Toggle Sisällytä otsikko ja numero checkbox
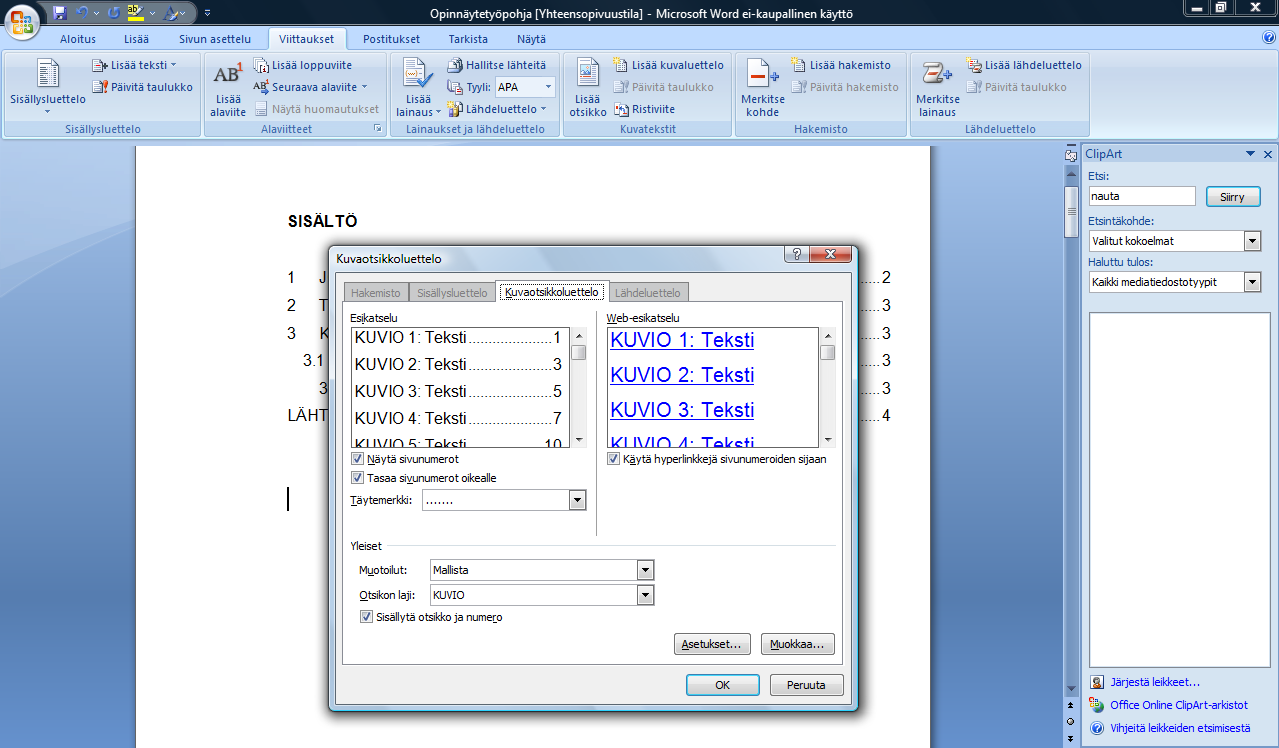Image resolution: width=1279 pixels, height=748 pixels. pyautogui.click(x=366, y=617)
